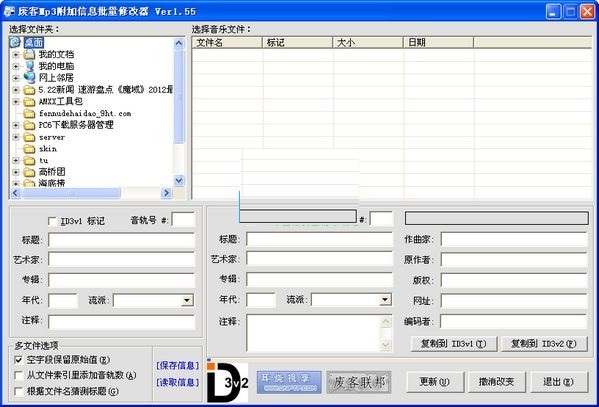The width and height of the screenshot is (599, 407).
Task: Expand the AMXX工具包 tree node
Action: (x=16, y=102)
